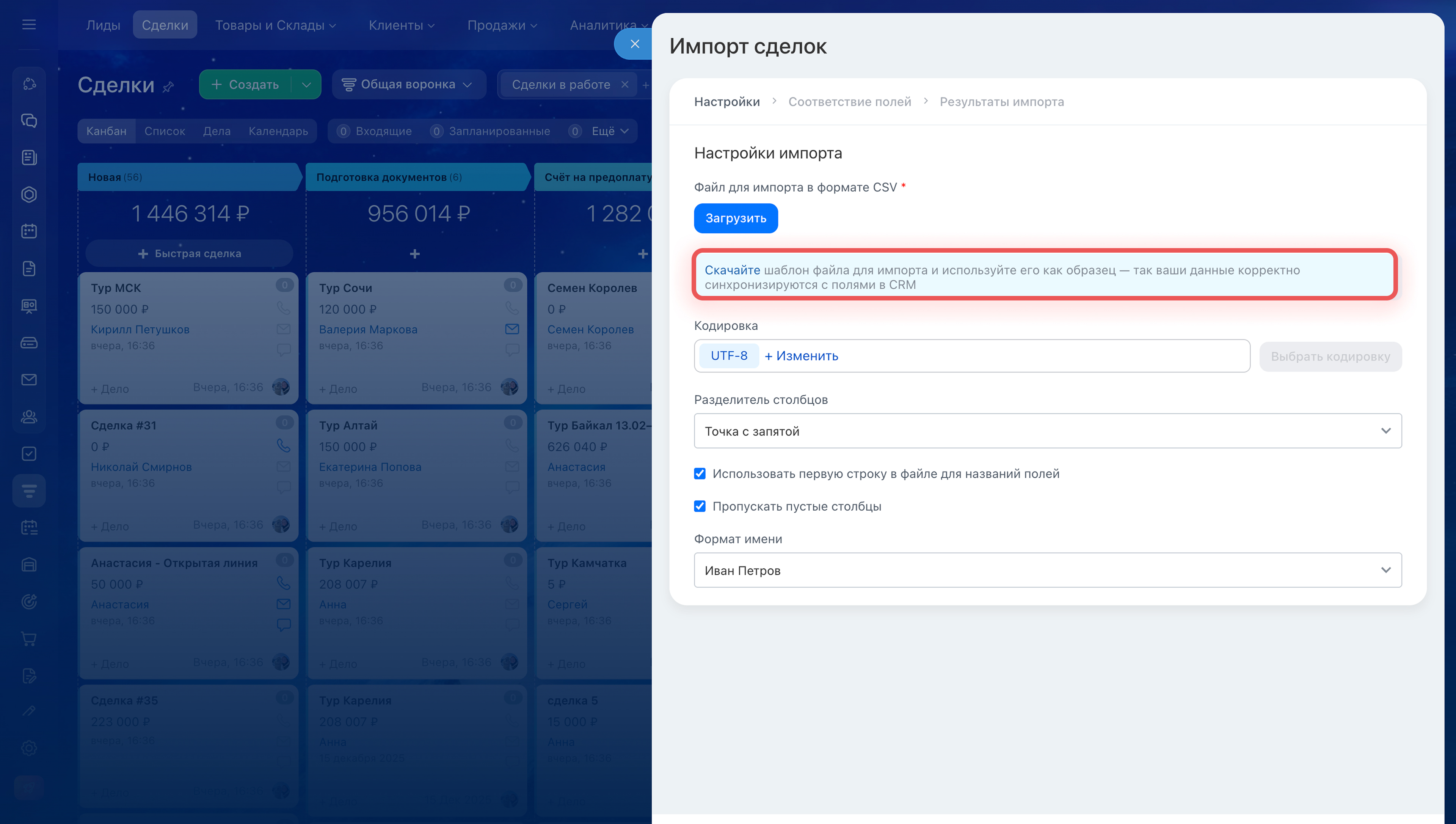Toggle Пропускать пустые столбцы checkbox
The width and height of the screenshot is (1456, 824).
[x=700, y=506]
